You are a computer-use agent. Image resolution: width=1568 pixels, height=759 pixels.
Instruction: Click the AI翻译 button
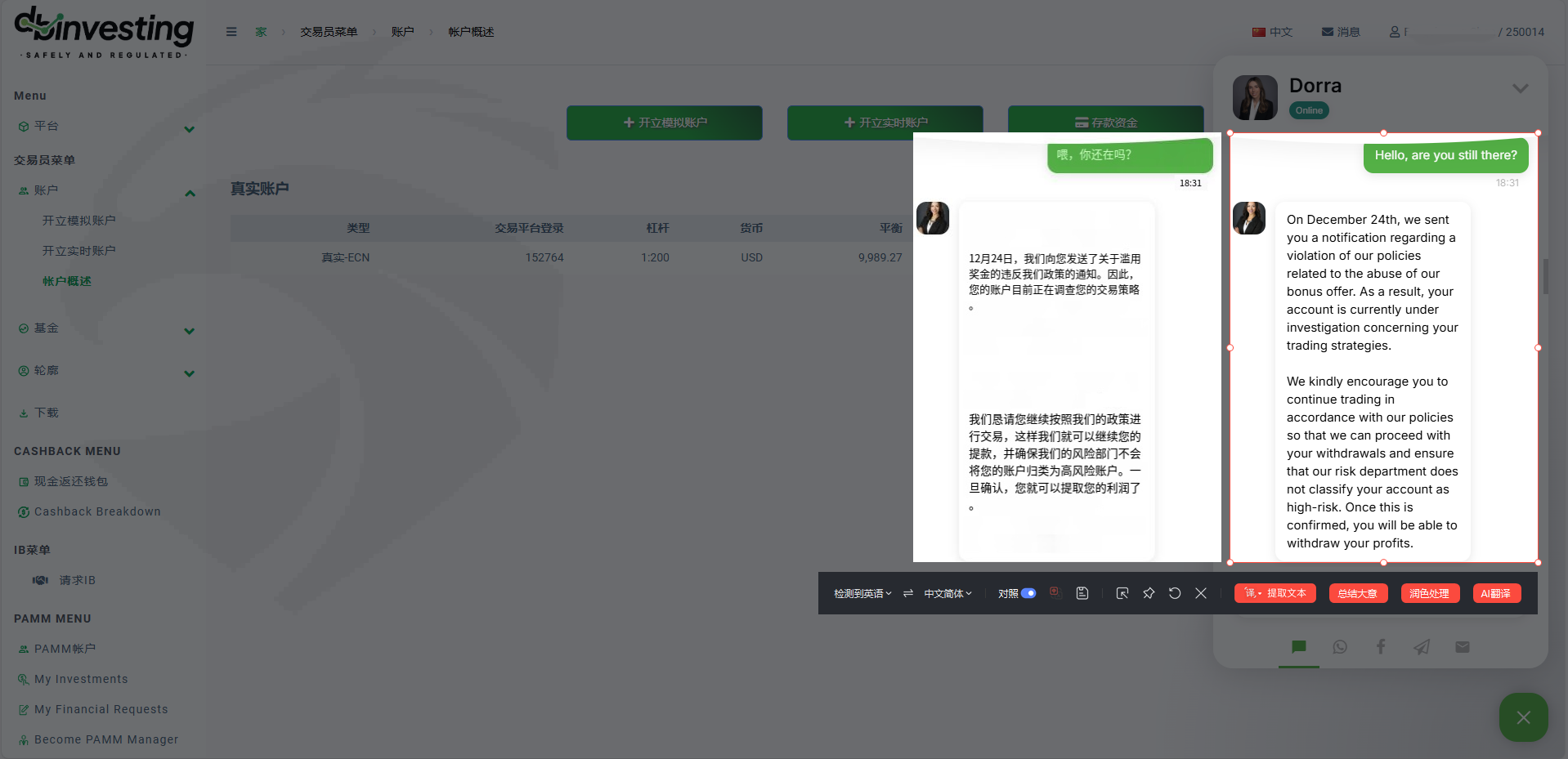pyautogui.click(x=1496, y=593)
